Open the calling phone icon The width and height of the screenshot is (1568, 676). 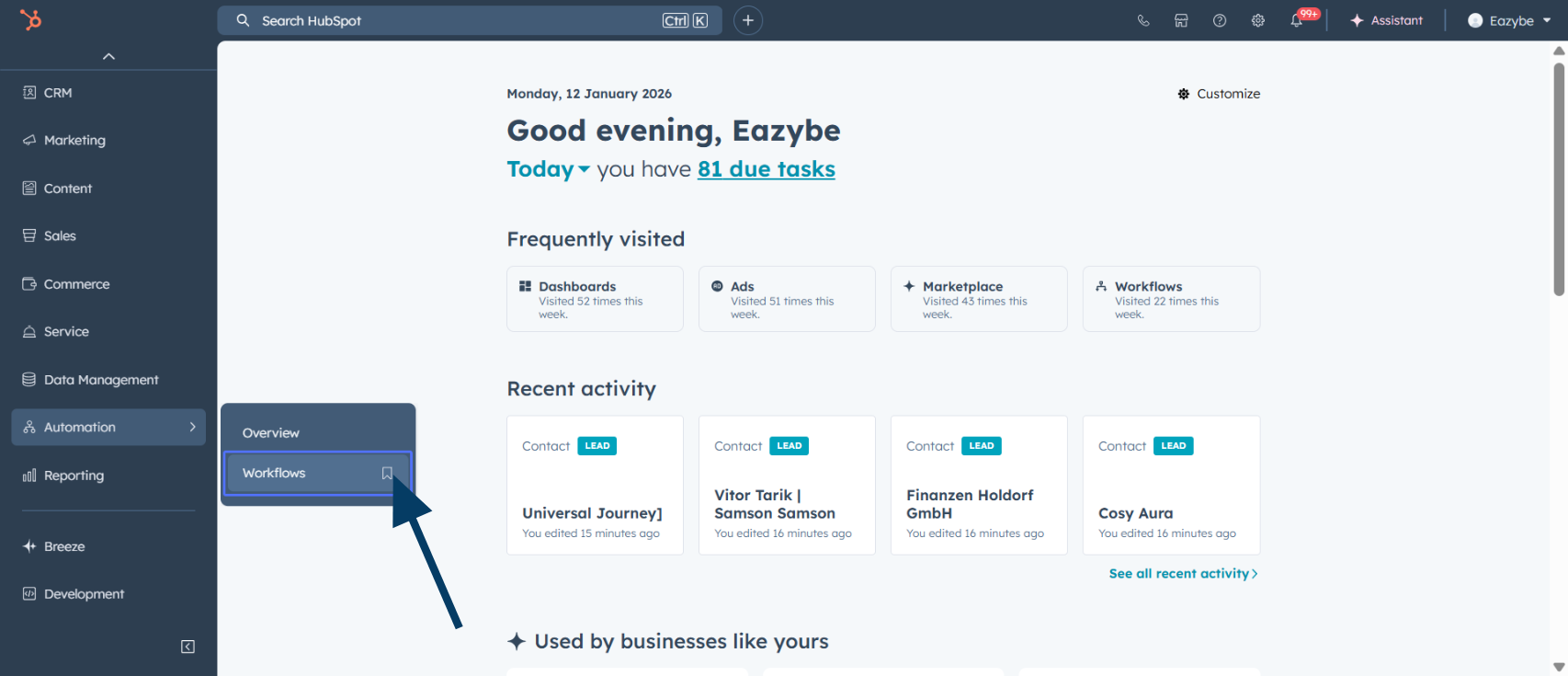click(x=1143, y=20)
